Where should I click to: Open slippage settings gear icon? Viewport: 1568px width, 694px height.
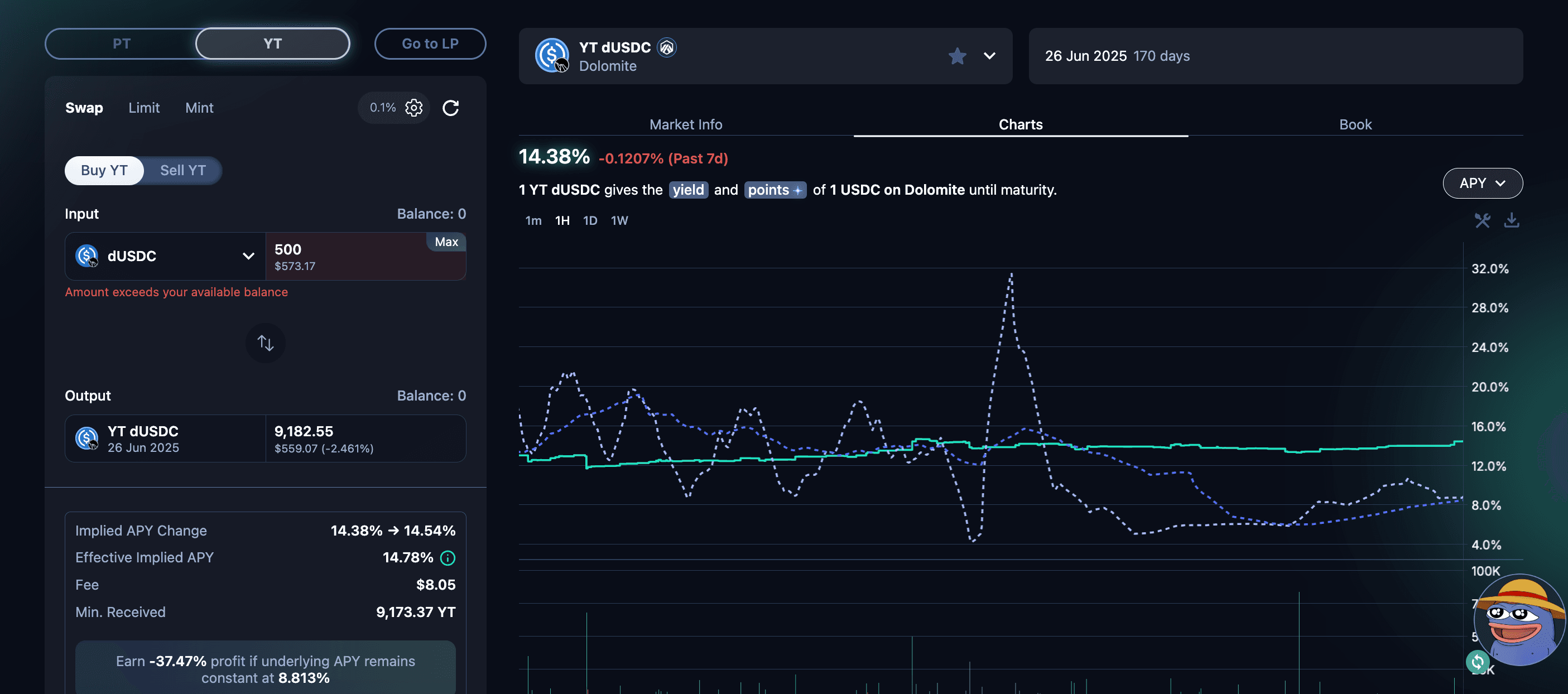point(414,108)
